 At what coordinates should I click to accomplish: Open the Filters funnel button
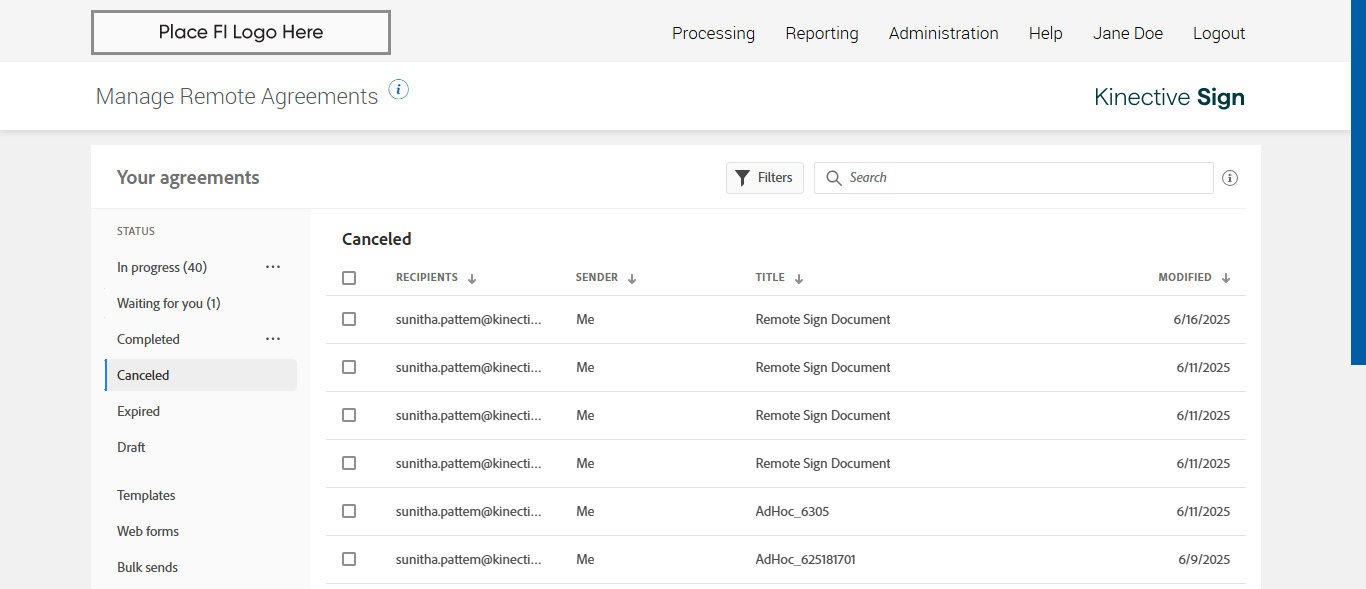pos(764,178)
